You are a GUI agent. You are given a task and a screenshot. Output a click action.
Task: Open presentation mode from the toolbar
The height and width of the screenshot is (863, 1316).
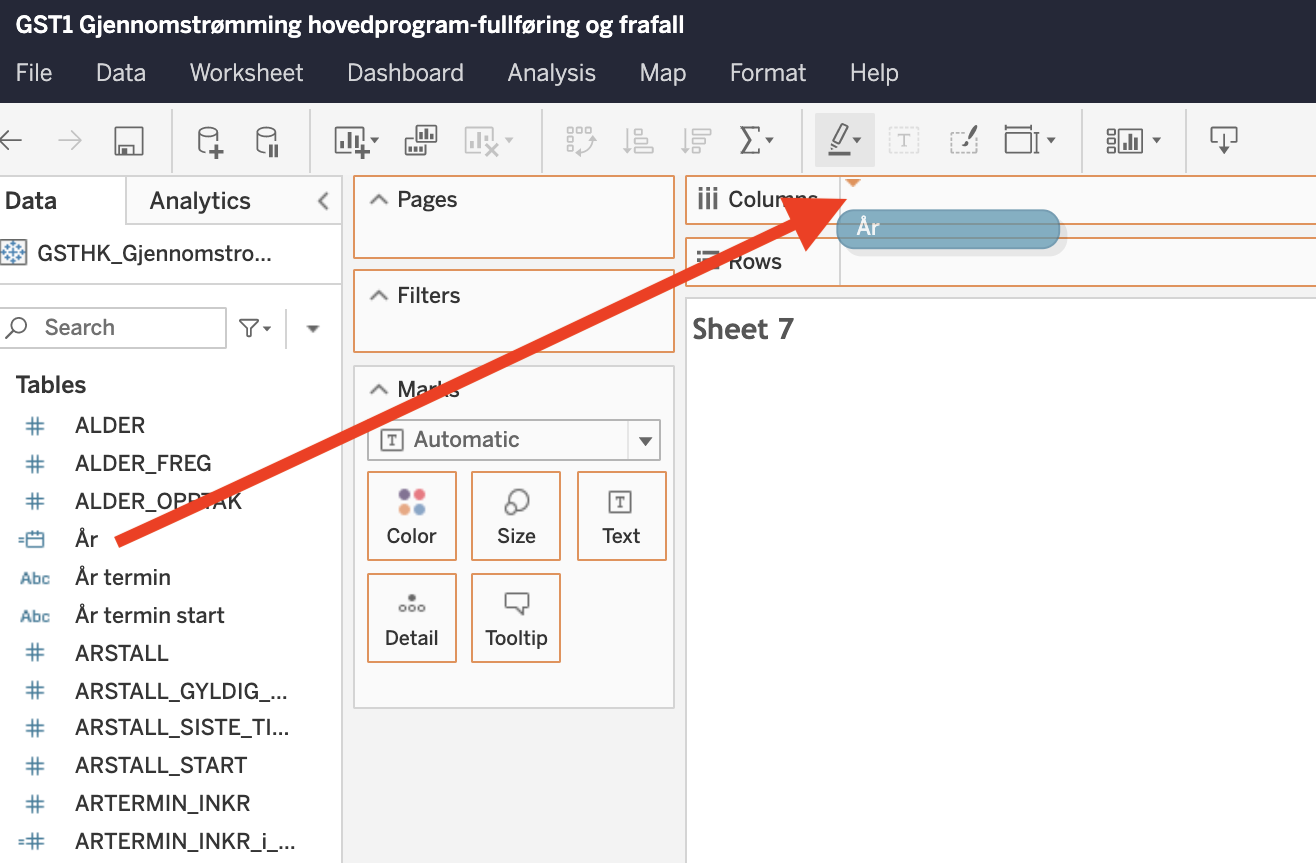[1223, 141]
